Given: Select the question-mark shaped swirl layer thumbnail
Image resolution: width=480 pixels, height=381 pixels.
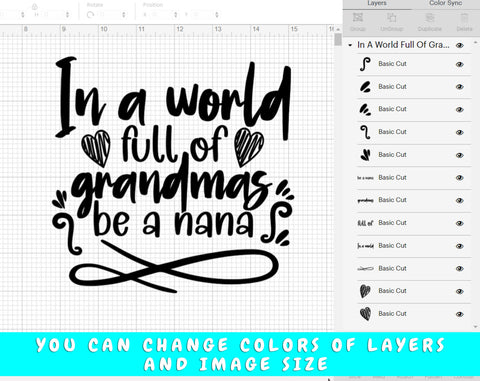Looking at the screenshot, I should (x=365, y=132).
